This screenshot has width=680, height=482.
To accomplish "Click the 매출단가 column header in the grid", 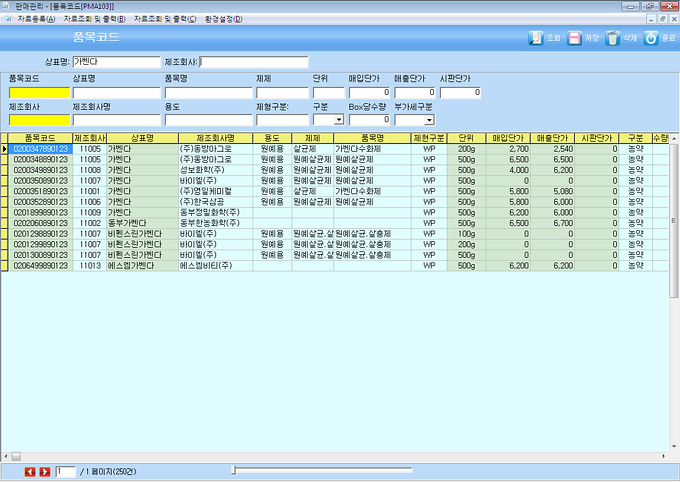I will (x=552, y=138).
